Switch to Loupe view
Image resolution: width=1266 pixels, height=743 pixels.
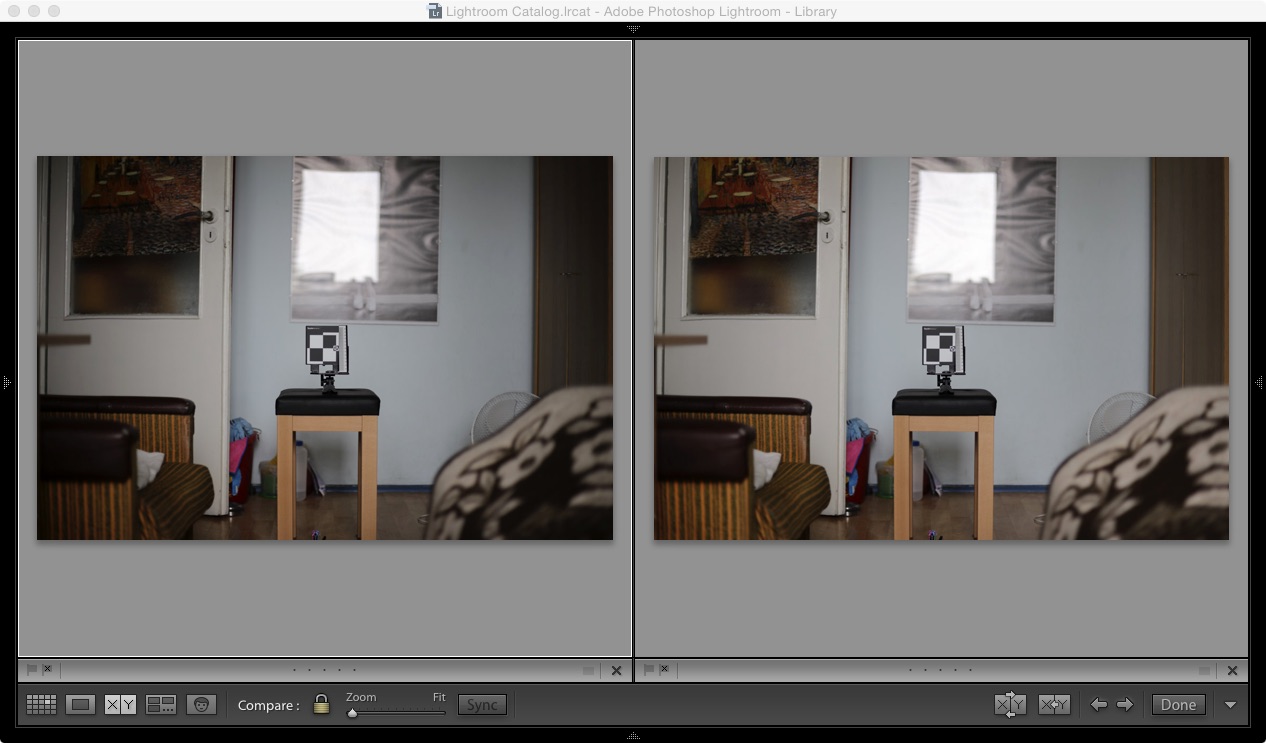tap(80, 705)
